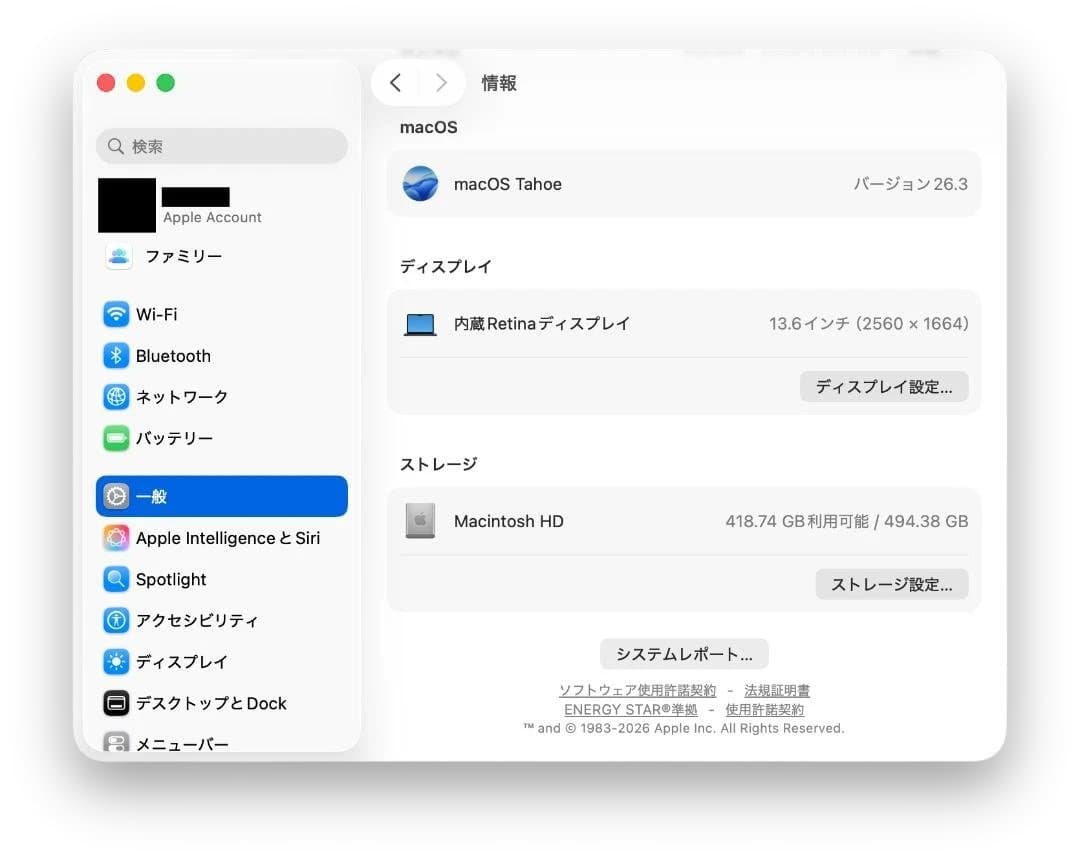Navigate back using the left chevron
Screen dimensions: 1080x858
tap(396, 83)
